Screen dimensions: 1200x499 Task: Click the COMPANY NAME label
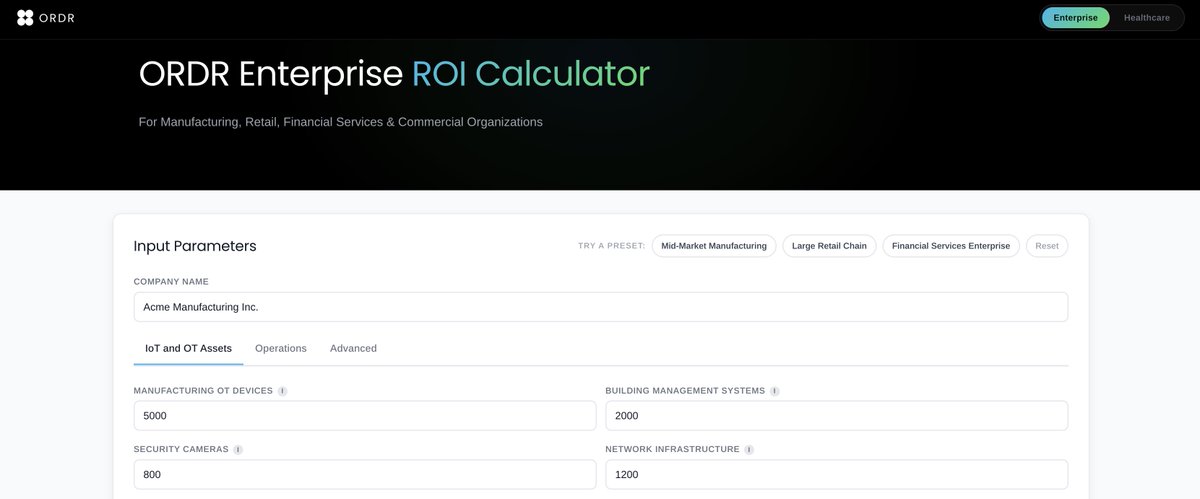(171, 282)
